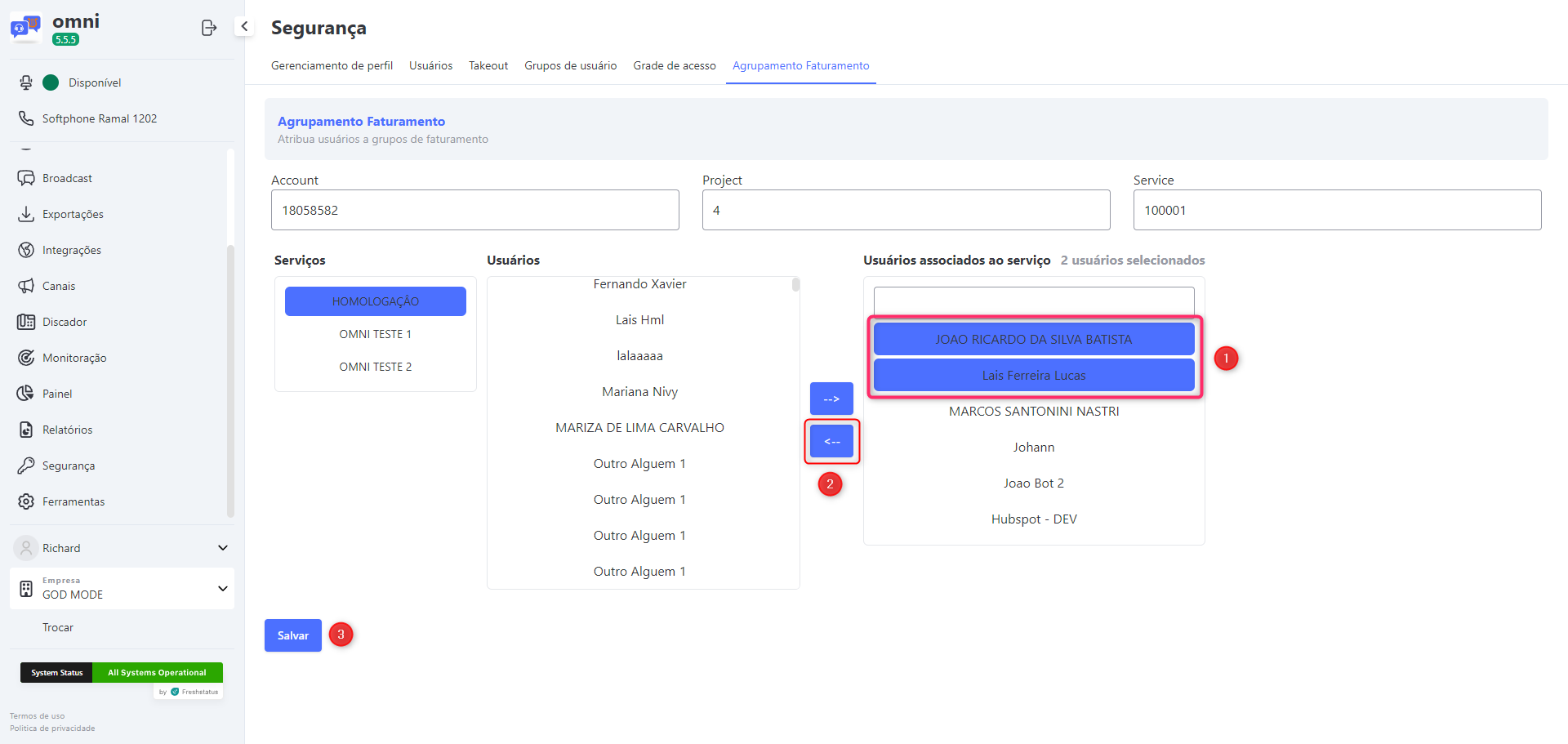Click the left arrow remove-users button
1568x744 pixels.
(x=831, y=442)
